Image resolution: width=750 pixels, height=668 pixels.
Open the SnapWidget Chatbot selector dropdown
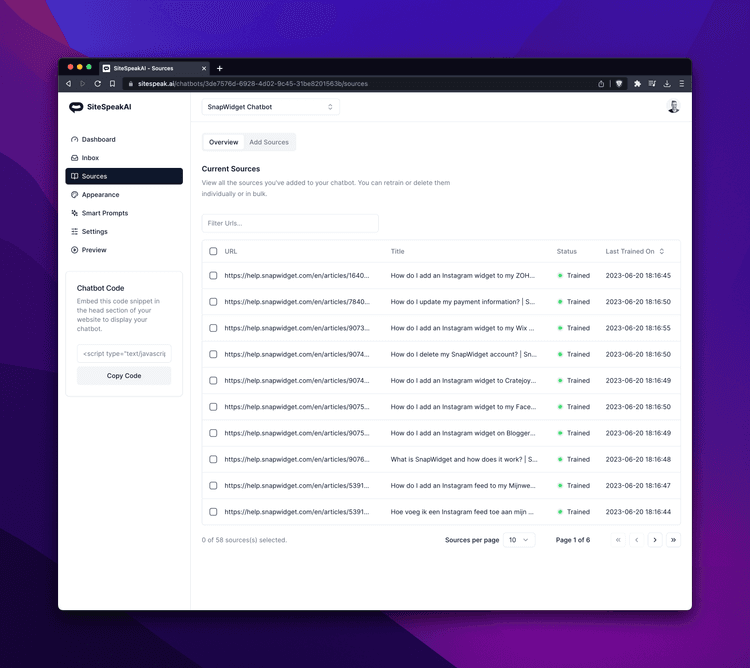[270, 107]
